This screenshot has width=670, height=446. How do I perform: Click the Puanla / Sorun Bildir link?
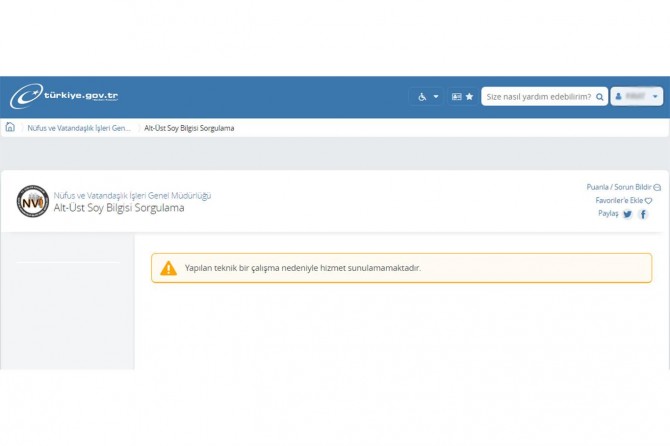[618, 187]
